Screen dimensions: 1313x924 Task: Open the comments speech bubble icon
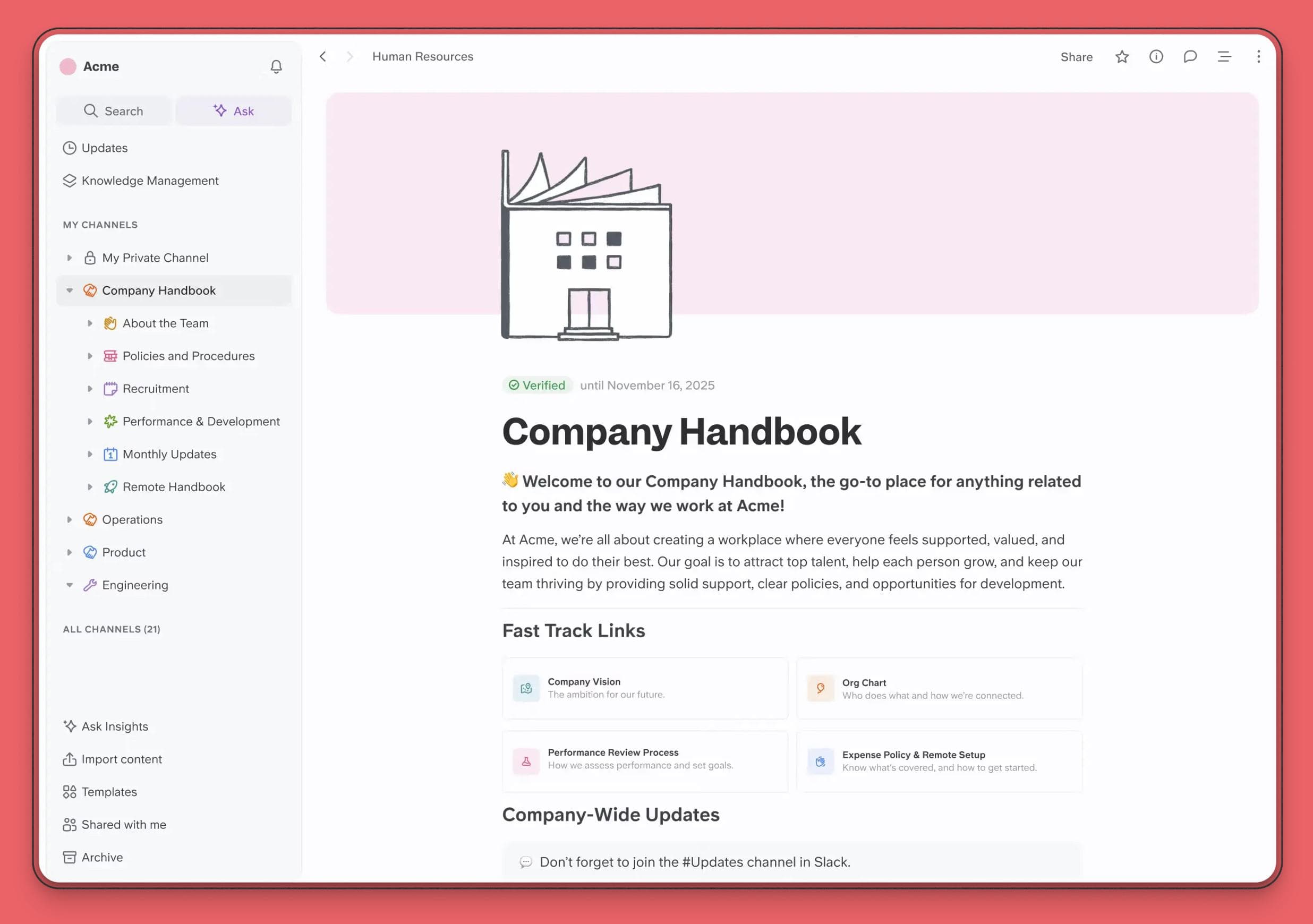(x=1190, y=57)
